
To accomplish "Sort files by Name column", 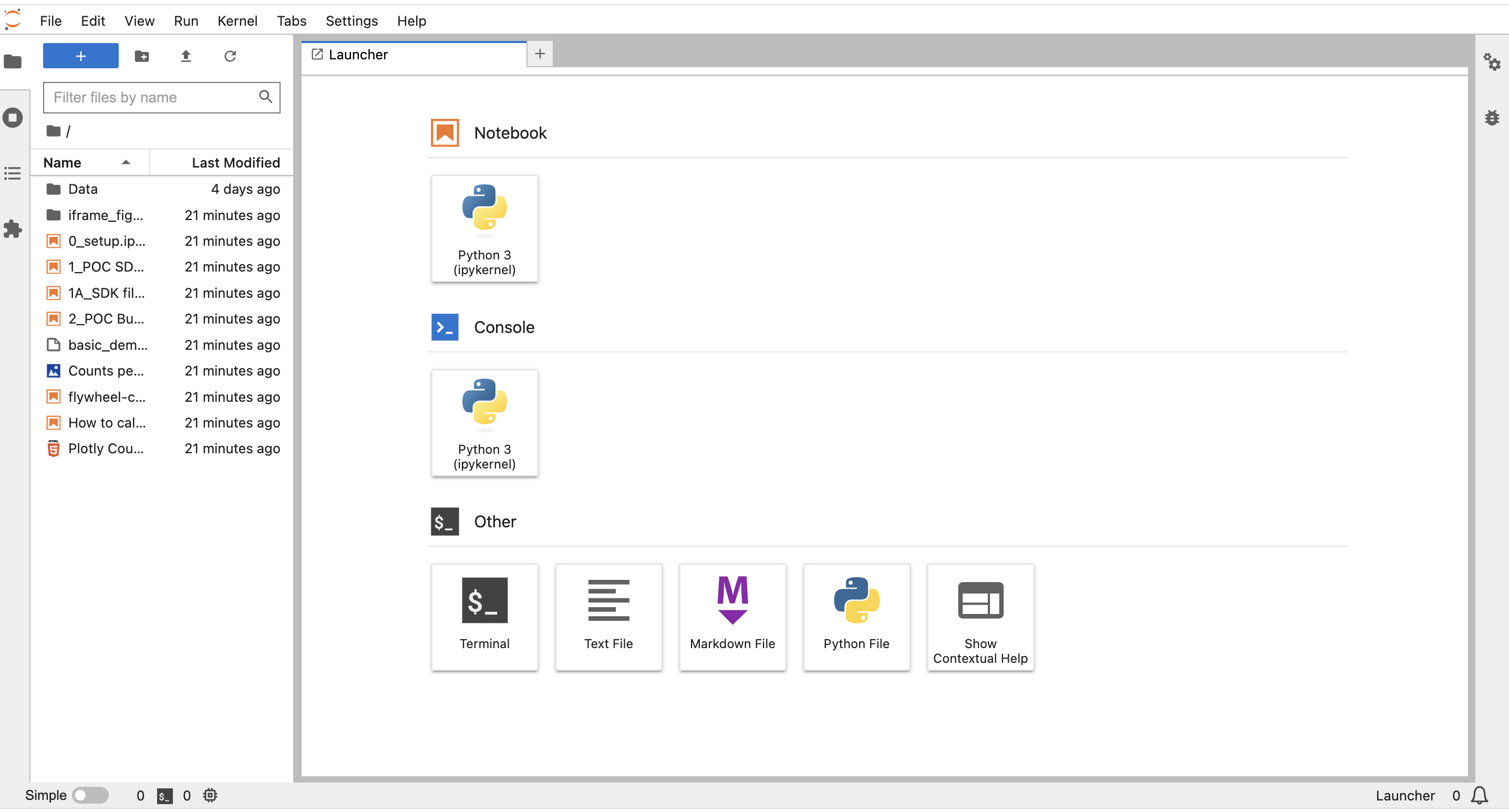I will [62, 162].
